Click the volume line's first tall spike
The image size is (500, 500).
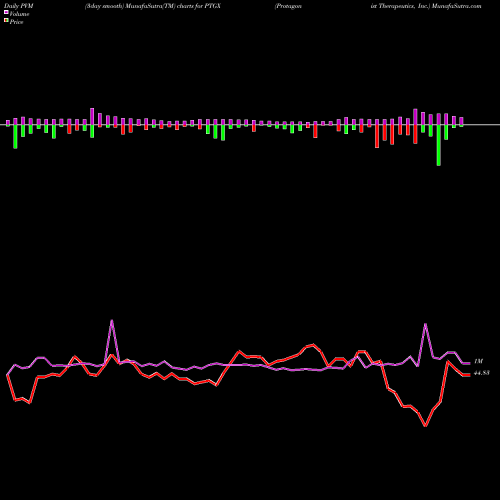[112, 321]
